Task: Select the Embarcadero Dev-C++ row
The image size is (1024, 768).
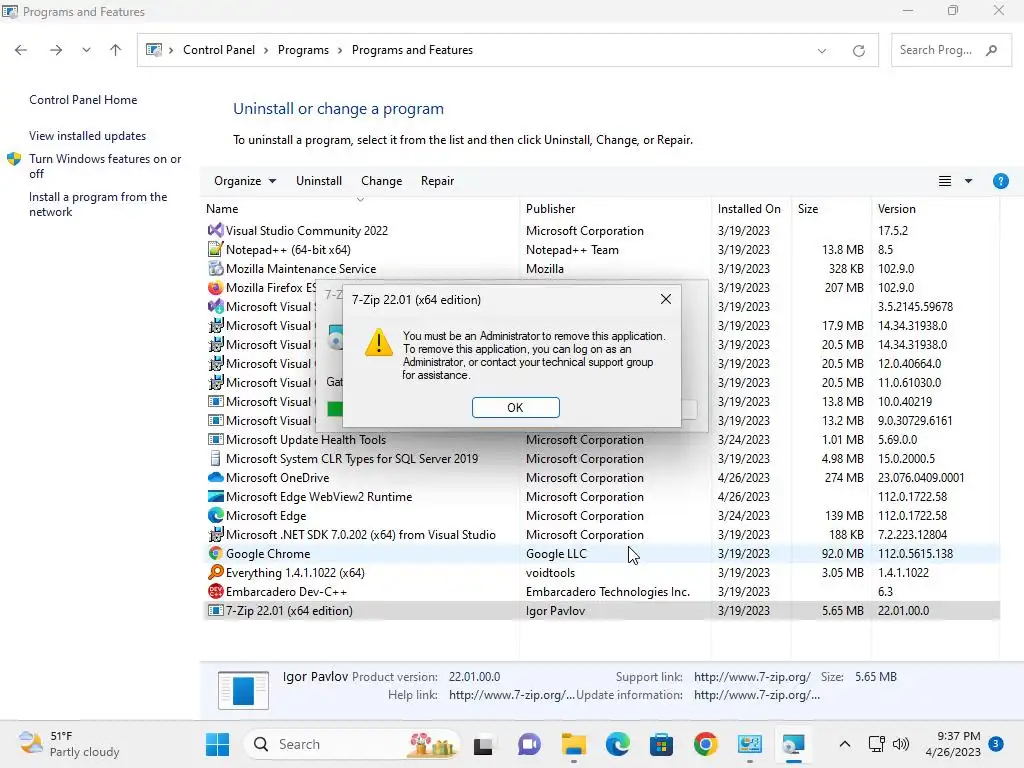Action: [601, 591]
